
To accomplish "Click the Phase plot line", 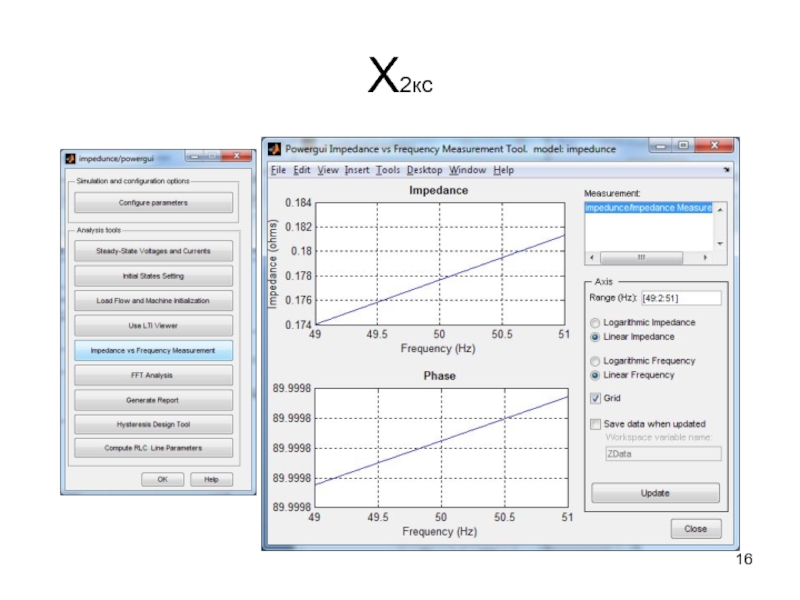I will 441,441.
